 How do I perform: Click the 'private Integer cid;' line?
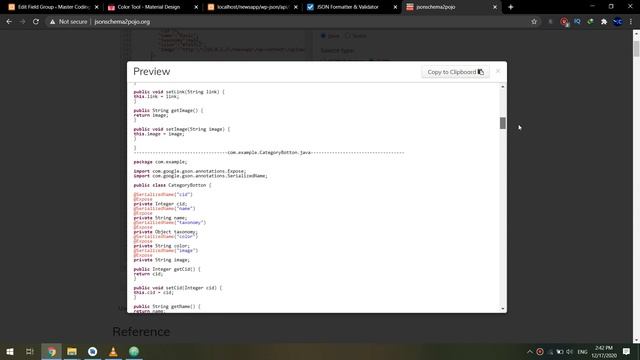(x=160, y=204)
